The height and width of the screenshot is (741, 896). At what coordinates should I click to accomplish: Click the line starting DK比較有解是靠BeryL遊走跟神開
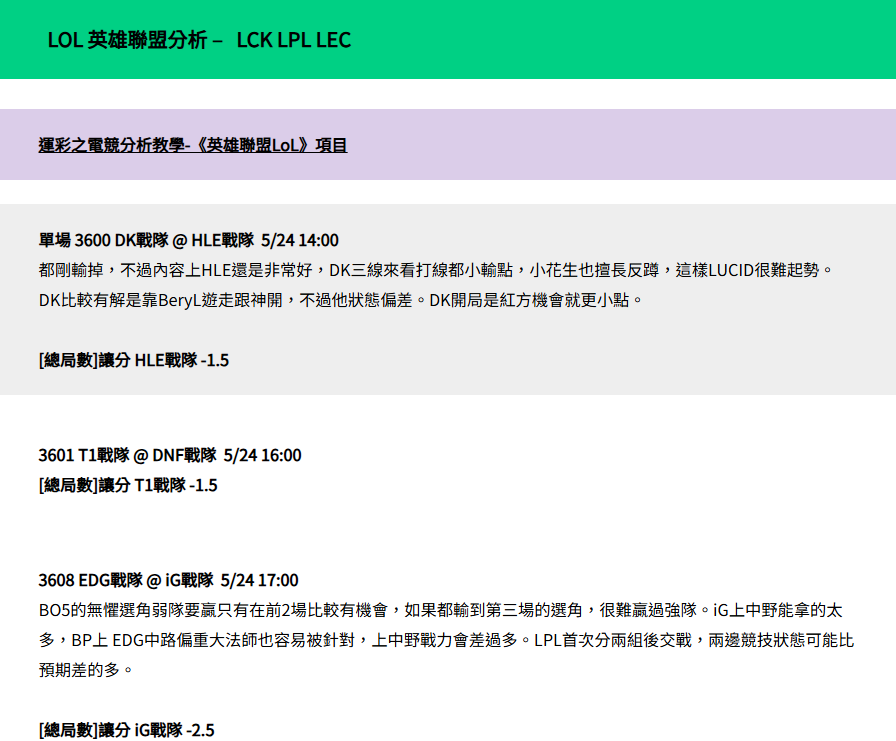pos(341,300)
